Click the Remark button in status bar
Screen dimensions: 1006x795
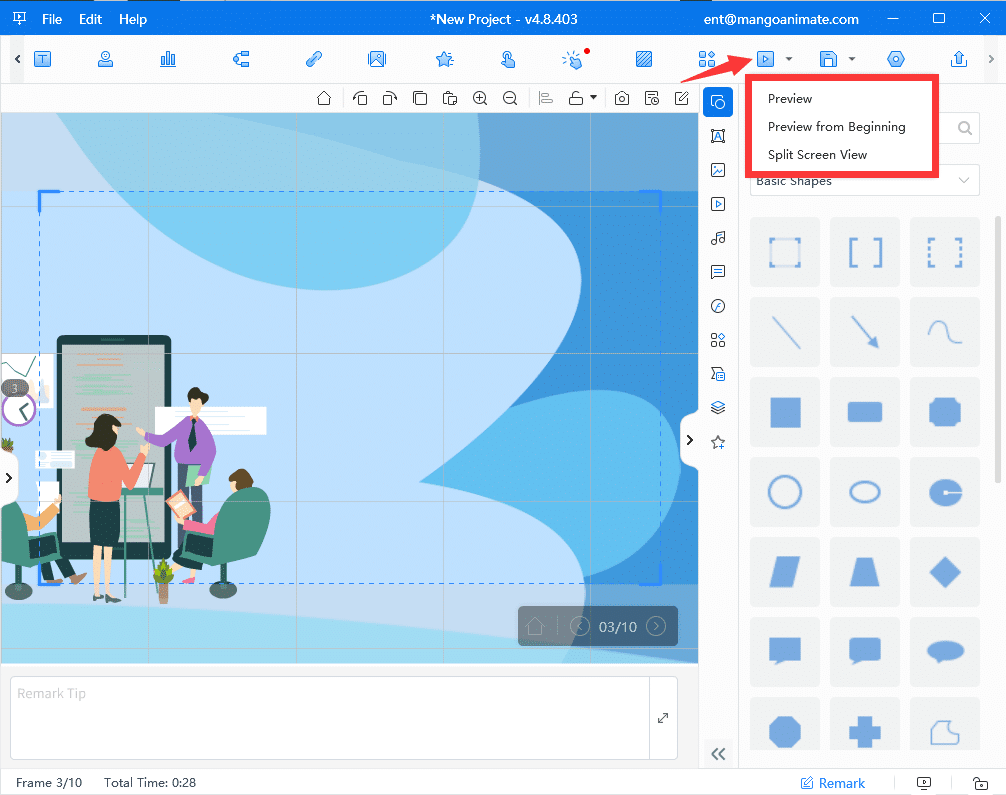(x=832, y=783)
